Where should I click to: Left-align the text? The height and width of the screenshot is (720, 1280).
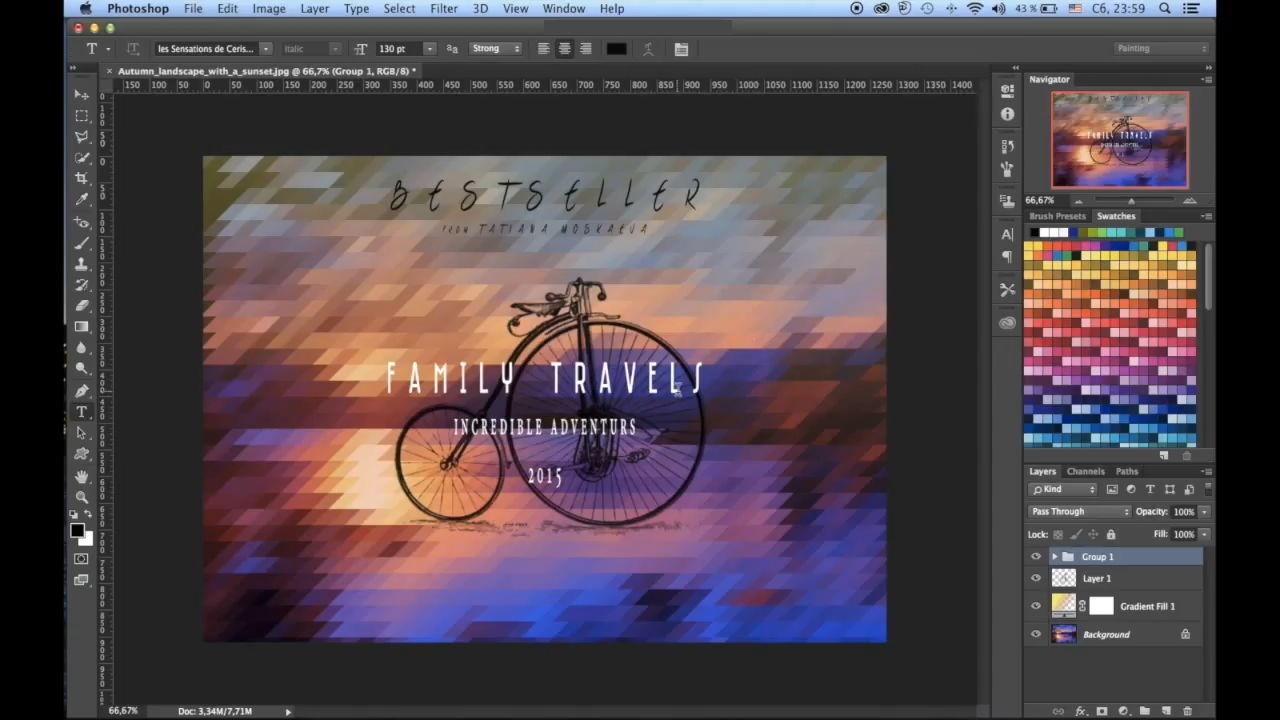(x=543, y=49)
